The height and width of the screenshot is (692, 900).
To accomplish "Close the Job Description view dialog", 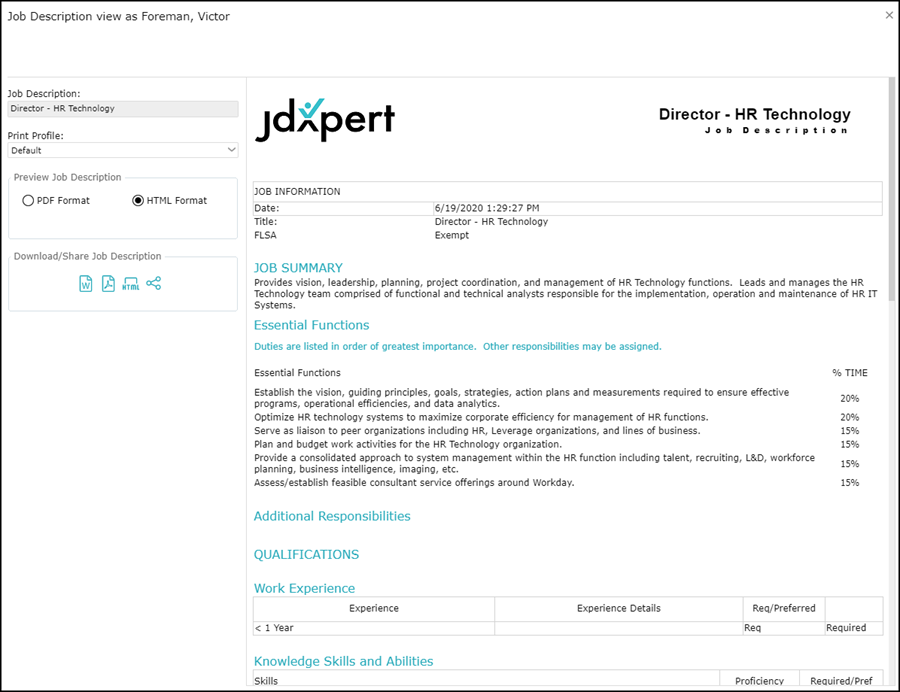I will [890, 15].
